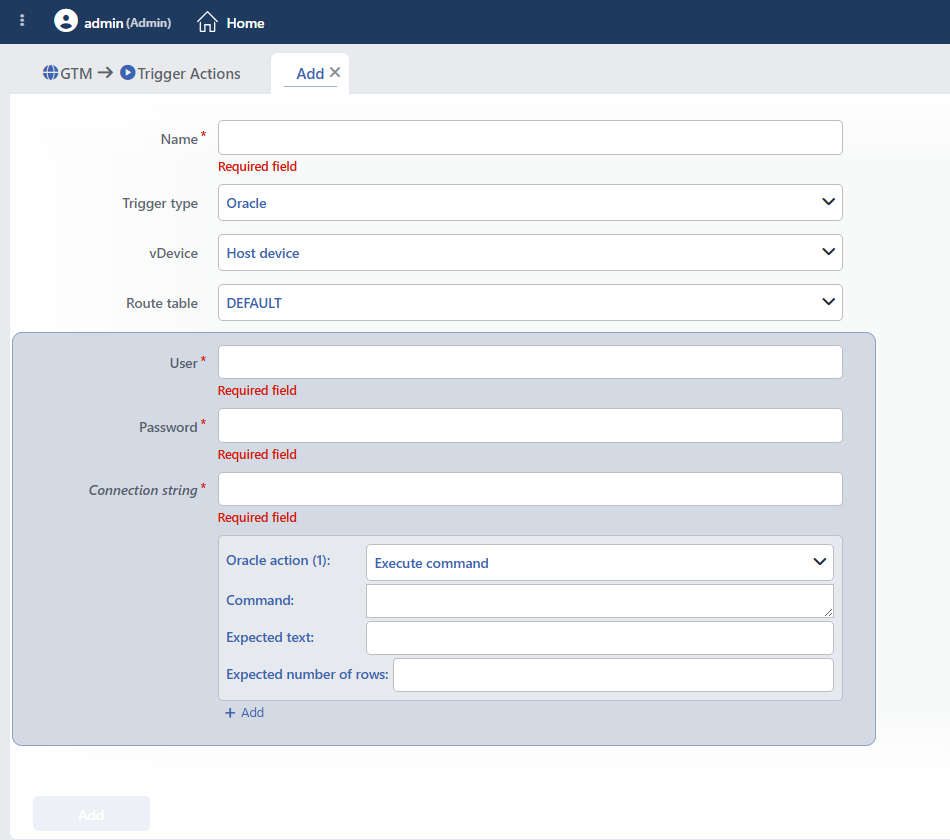Viewport: 950px width, 840px height.
Task: Click the Command text area resize handle
Action: pyautogui.click(x=828, y=613)
